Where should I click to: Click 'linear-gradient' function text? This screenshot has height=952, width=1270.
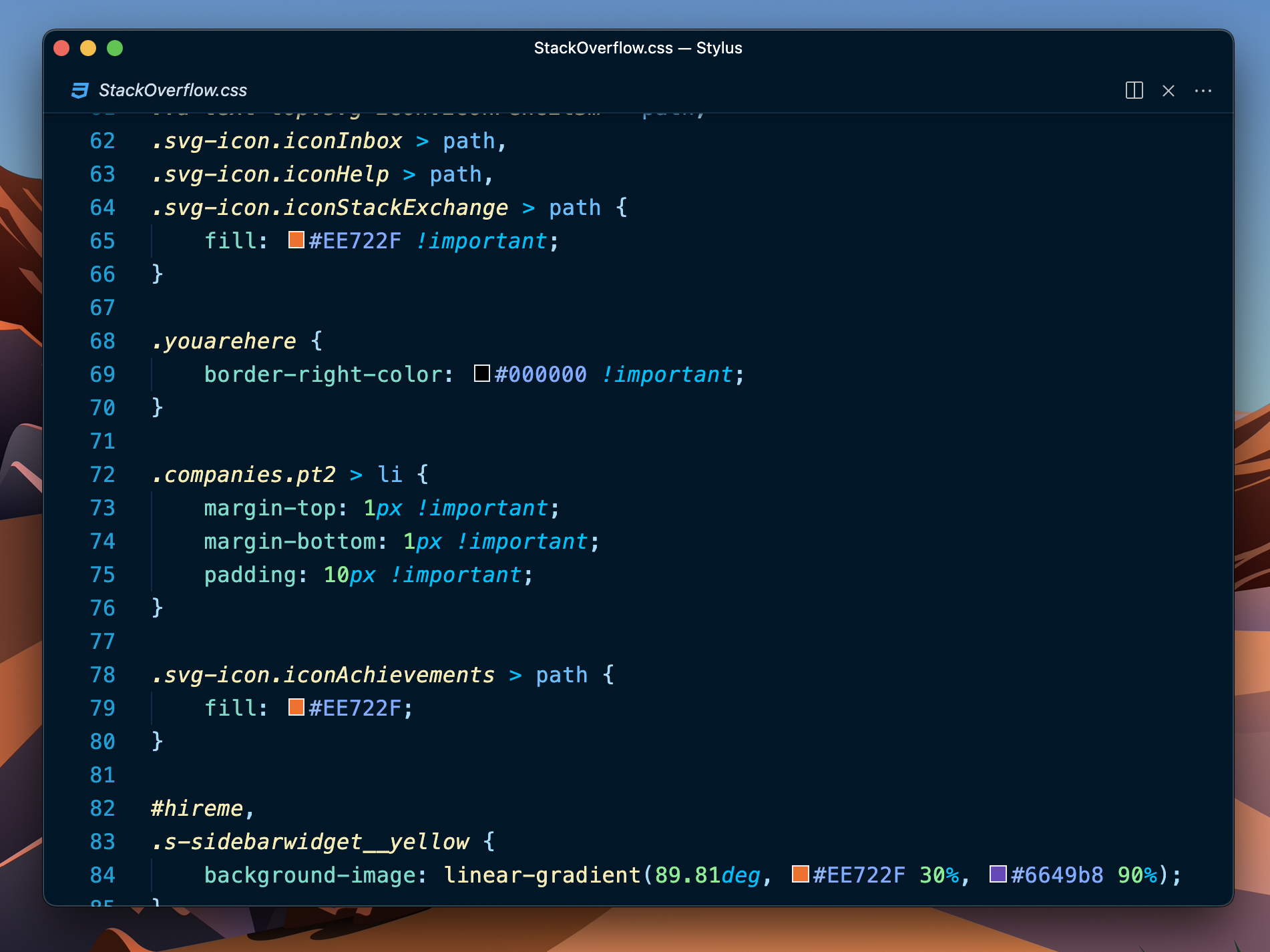pyautogui.click(x=542, y=875)
